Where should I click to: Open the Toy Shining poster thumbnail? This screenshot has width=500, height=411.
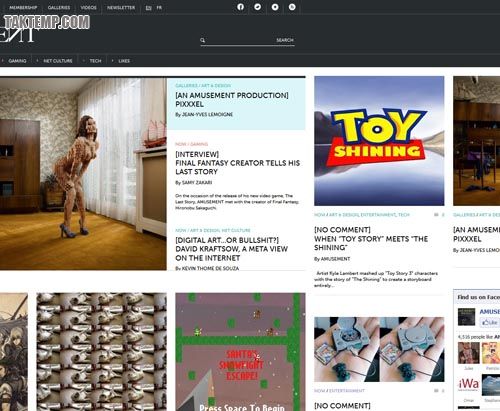[379, 141]
